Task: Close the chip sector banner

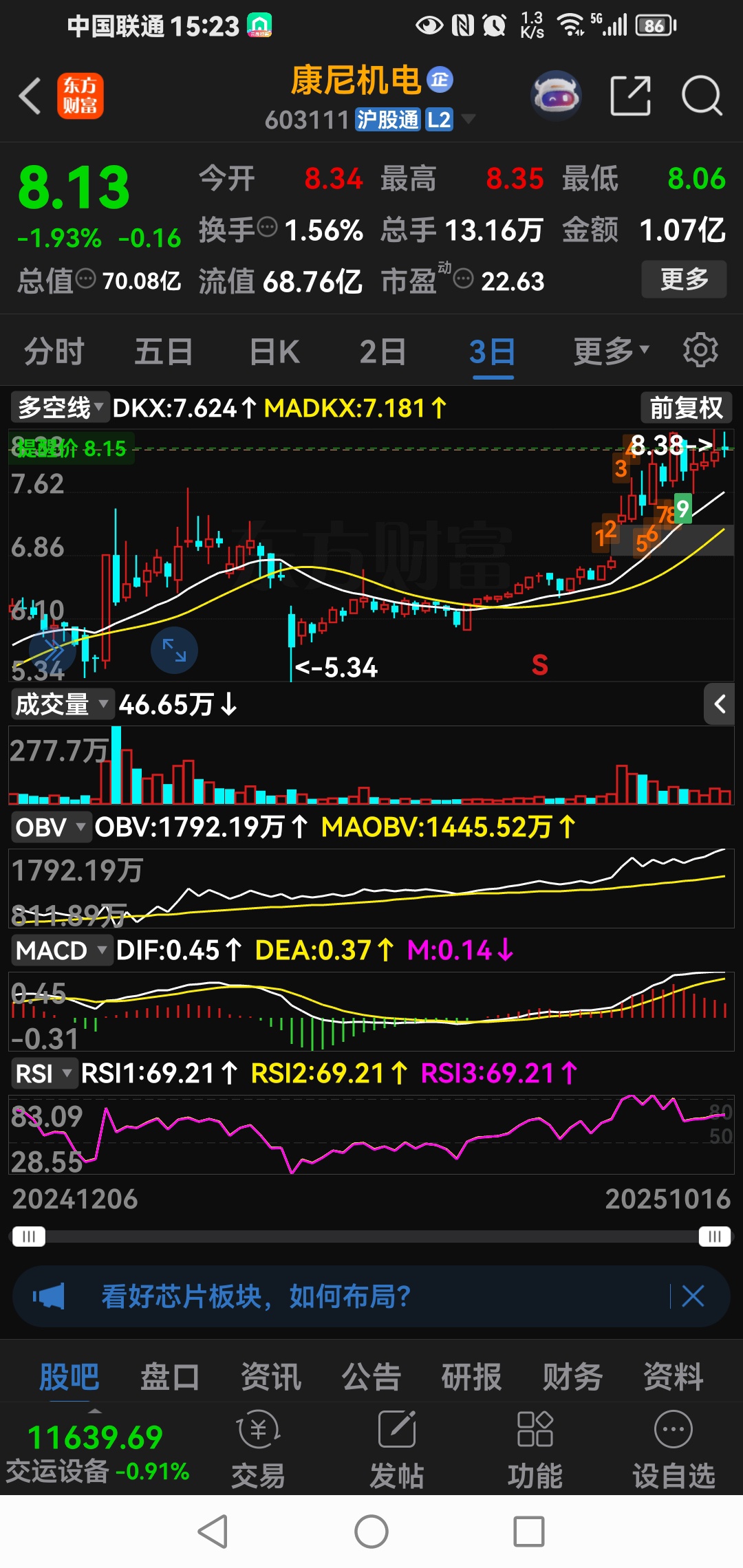Action: pos(693,1296)
